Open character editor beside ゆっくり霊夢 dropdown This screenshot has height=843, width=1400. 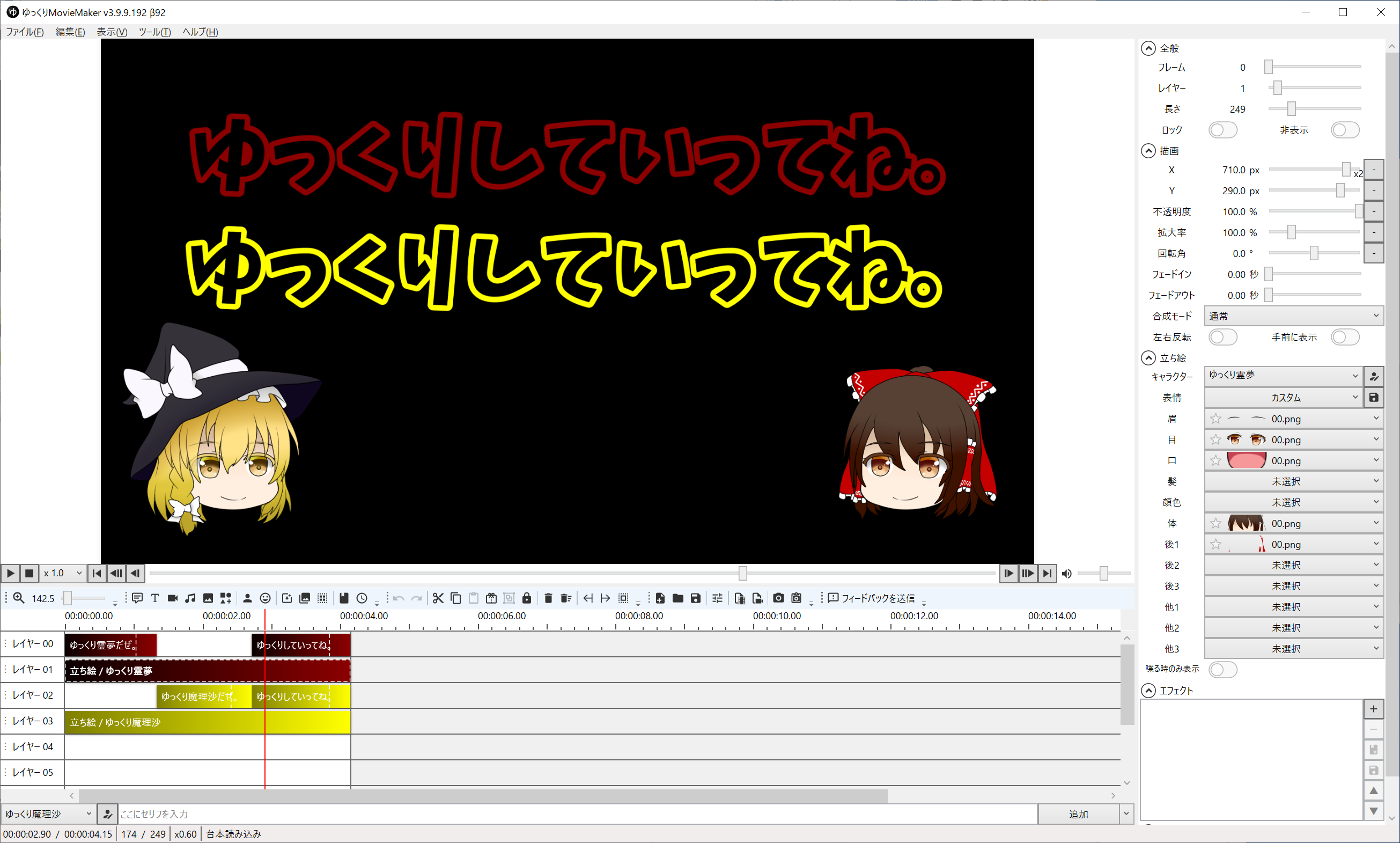(1374, 376)
